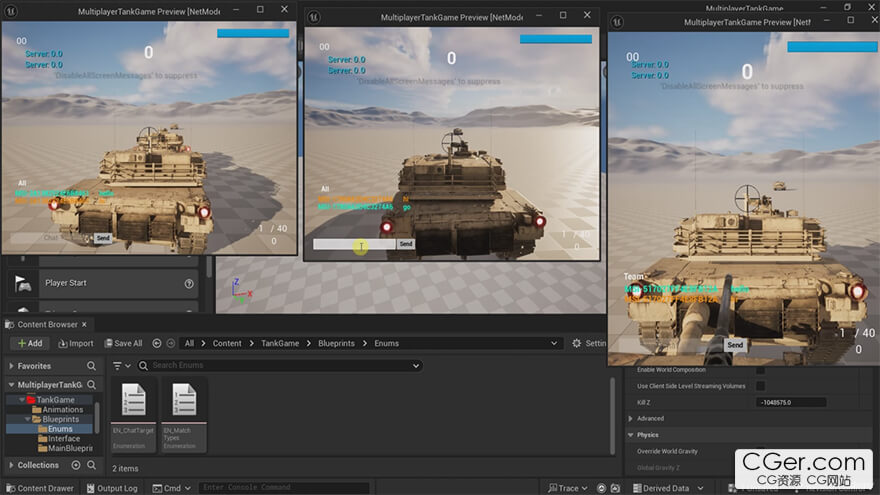
Task: Click the blue health bar in right preview
Action: (832, 47)
